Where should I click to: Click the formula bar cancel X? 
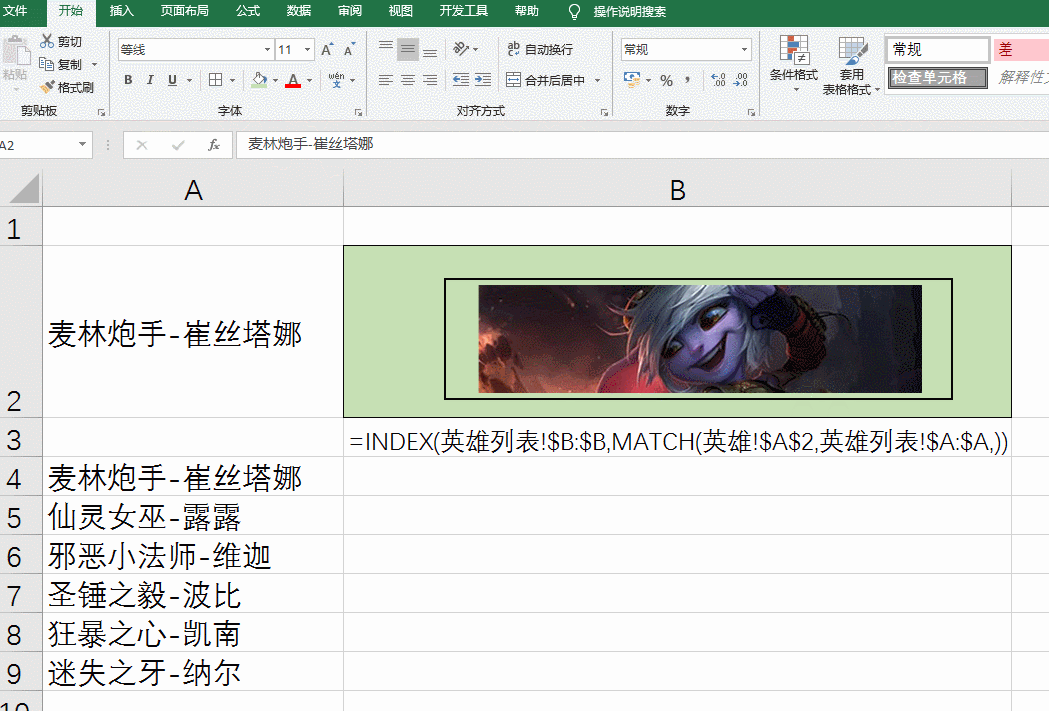[x=142, y=144]
